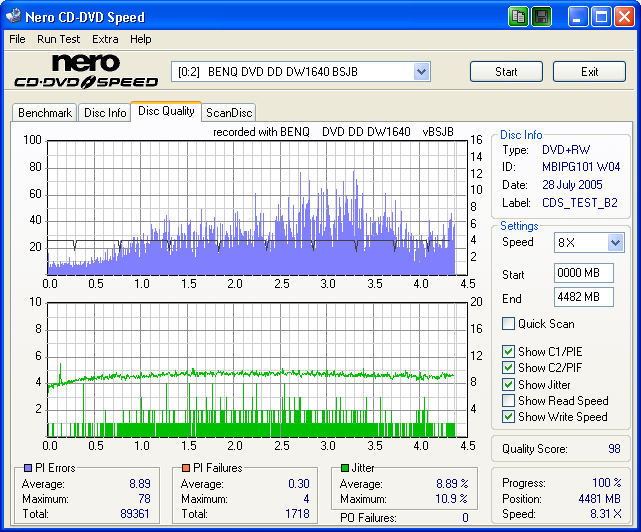Uncheck Show C1/PIE option
Screen dimensions: 641x532
tap(509, 352)
